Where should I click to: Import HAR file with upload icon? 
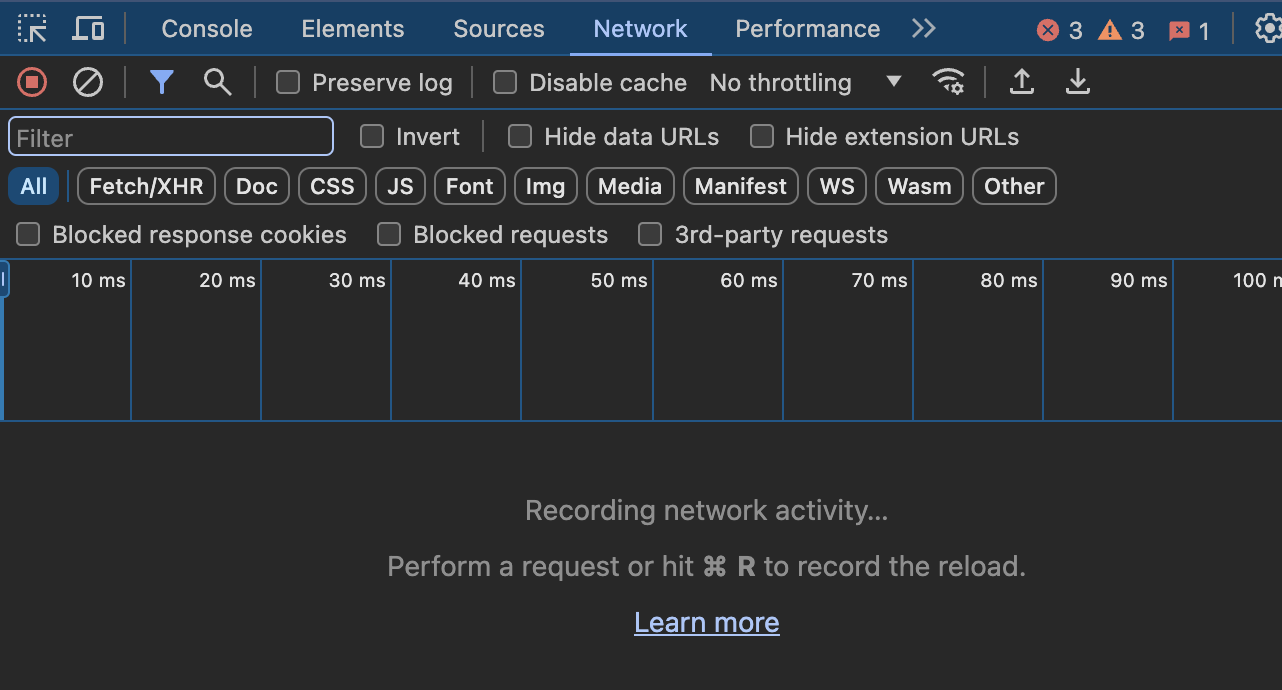(1021, 82)
